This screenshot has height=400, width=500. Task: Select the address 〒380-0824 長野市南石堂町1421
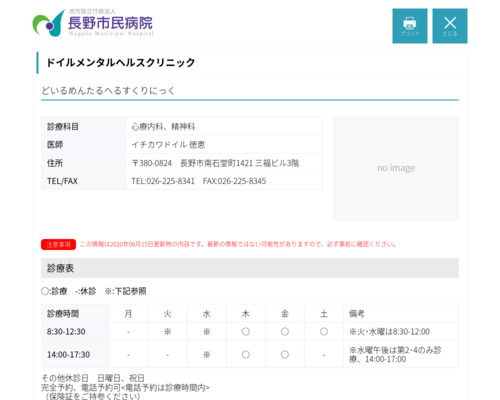(x=192, y=163)
